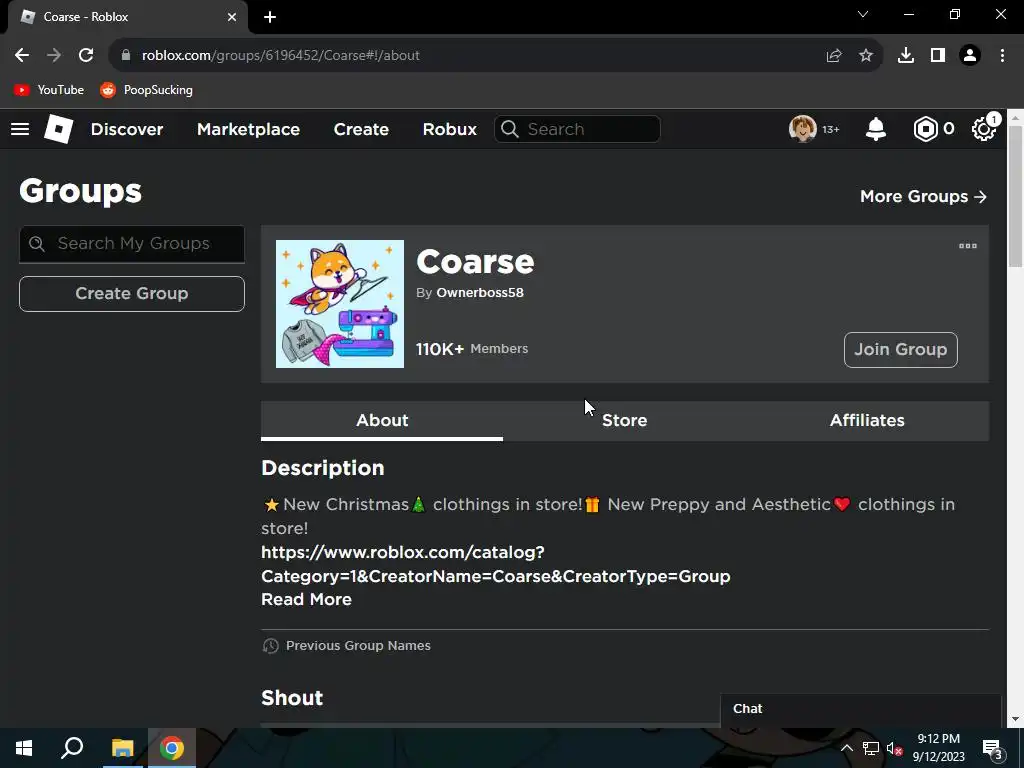Click the Search My Groups field

click(132, 244)
